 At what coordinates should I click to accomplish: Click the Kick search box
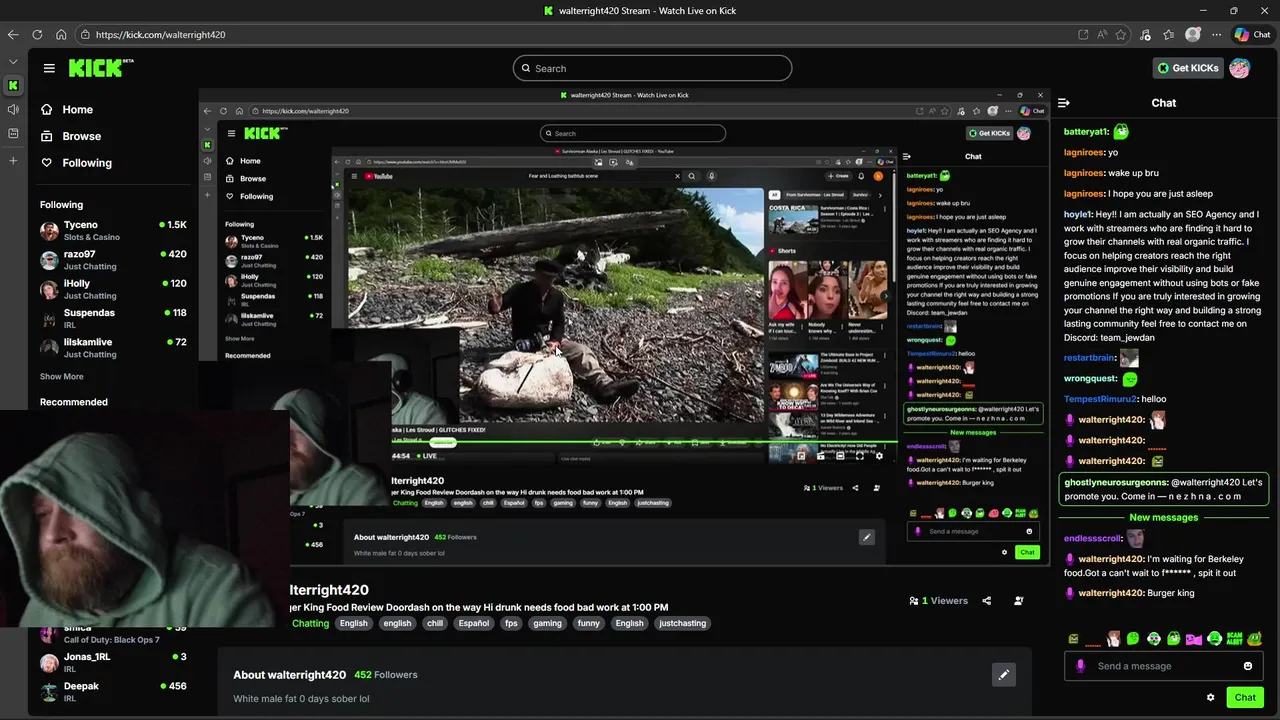tap(652, 68)
